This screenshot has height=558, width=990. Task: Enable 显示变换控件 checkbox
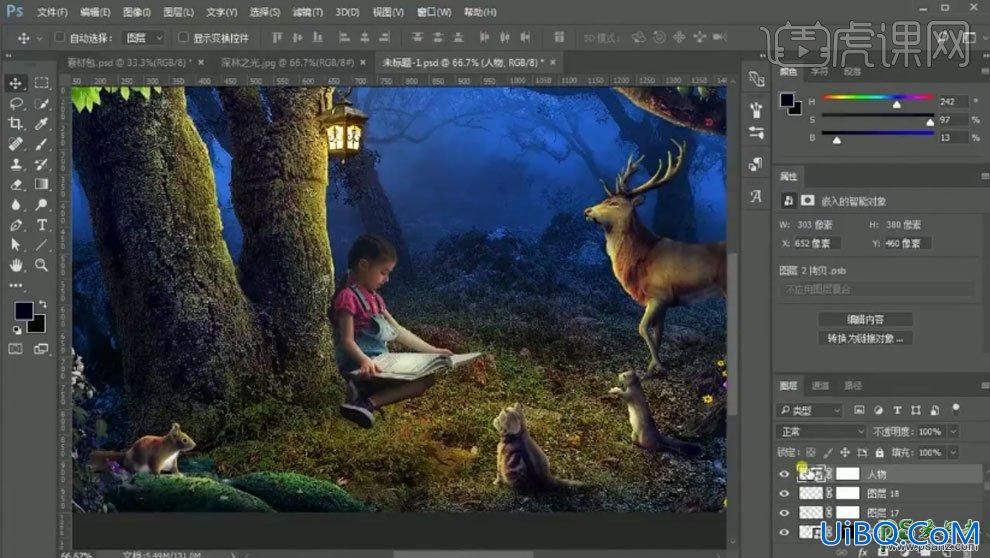[x=183, y=37]
